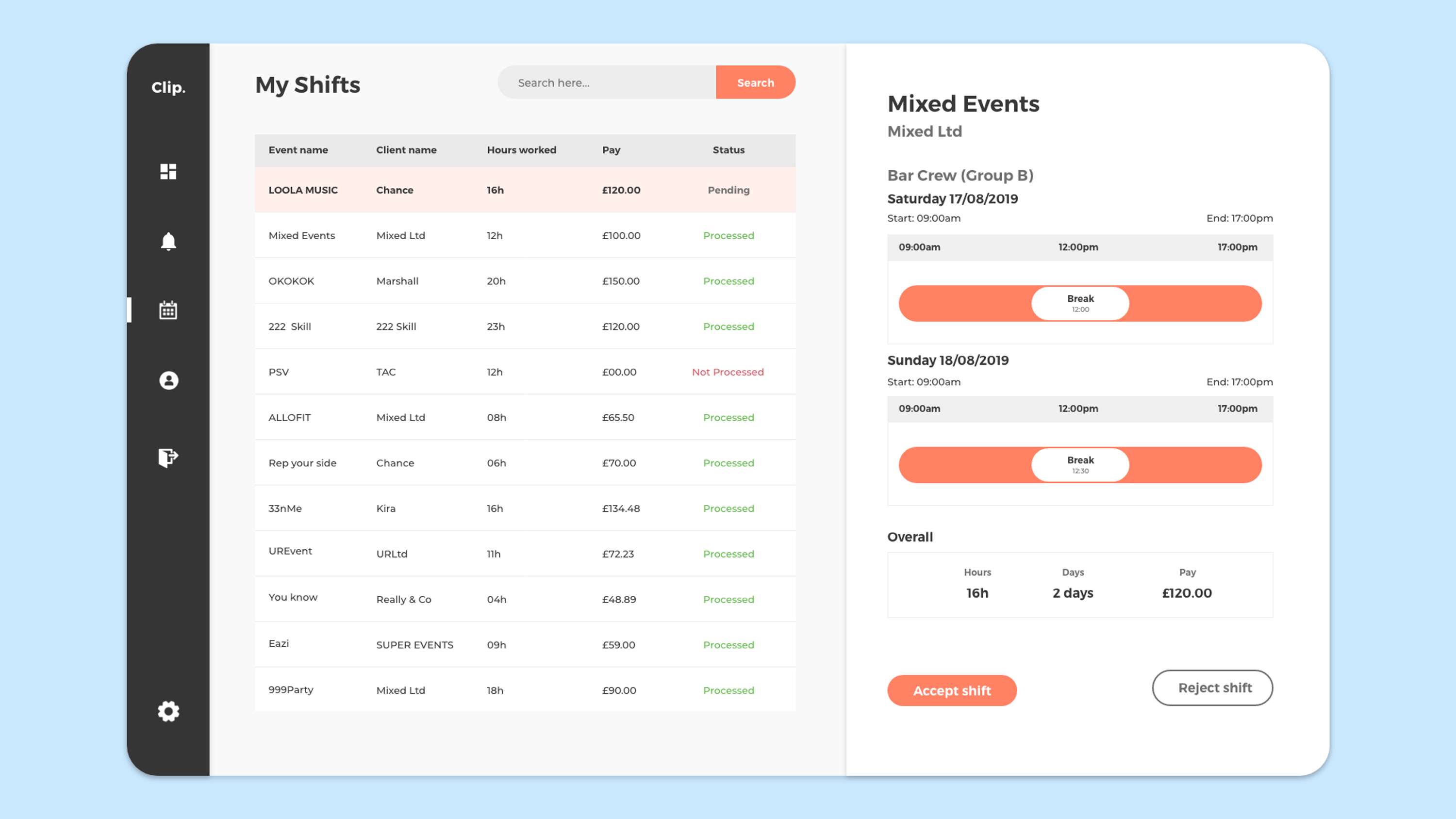Screen dimensions: 1456x819
Task: Sort by Event name column header
Action: coord(298,150)
